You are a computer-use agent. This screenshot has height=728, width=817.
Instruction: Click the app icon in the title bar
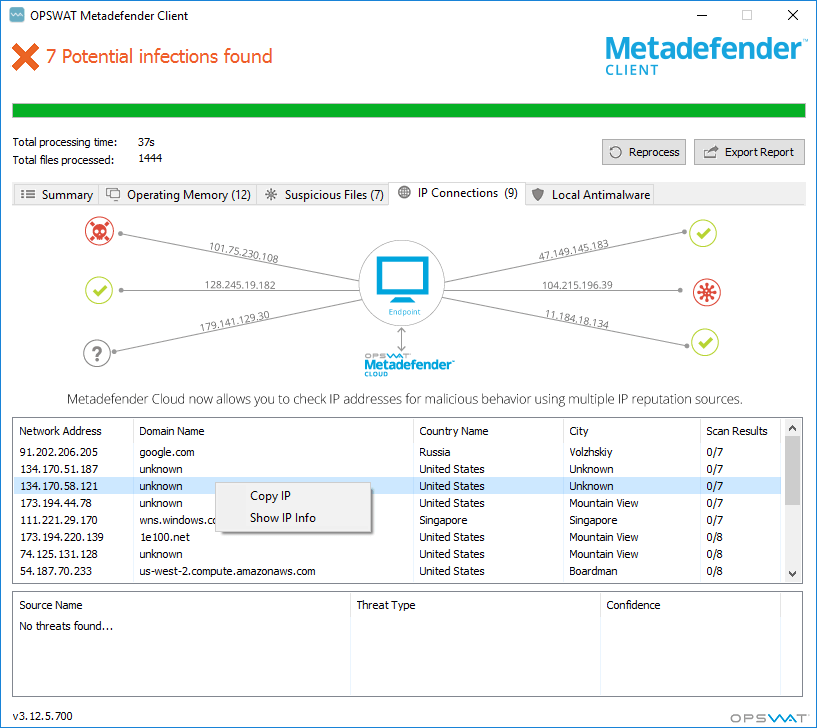[x=17, y=15]
